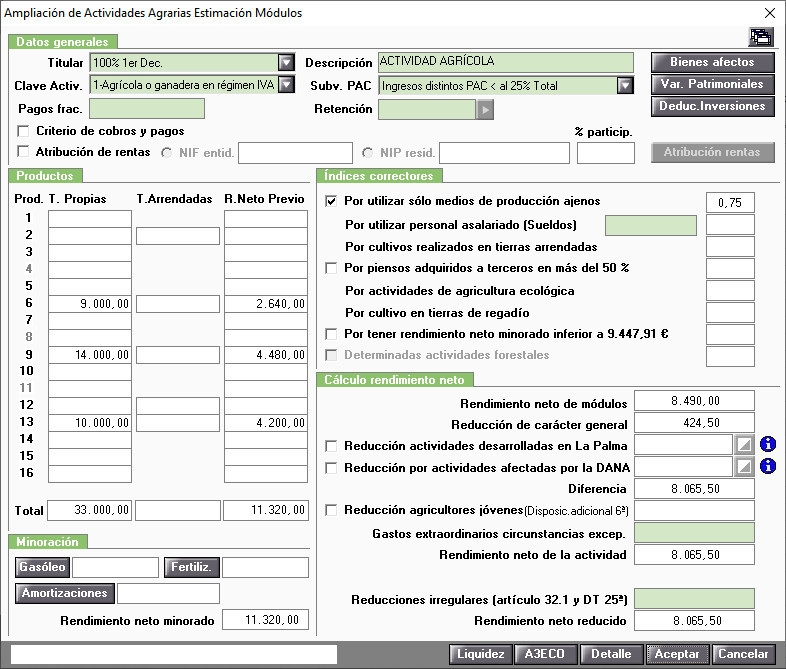Click the edit button beside DANA field

click(x=744, y=467)
